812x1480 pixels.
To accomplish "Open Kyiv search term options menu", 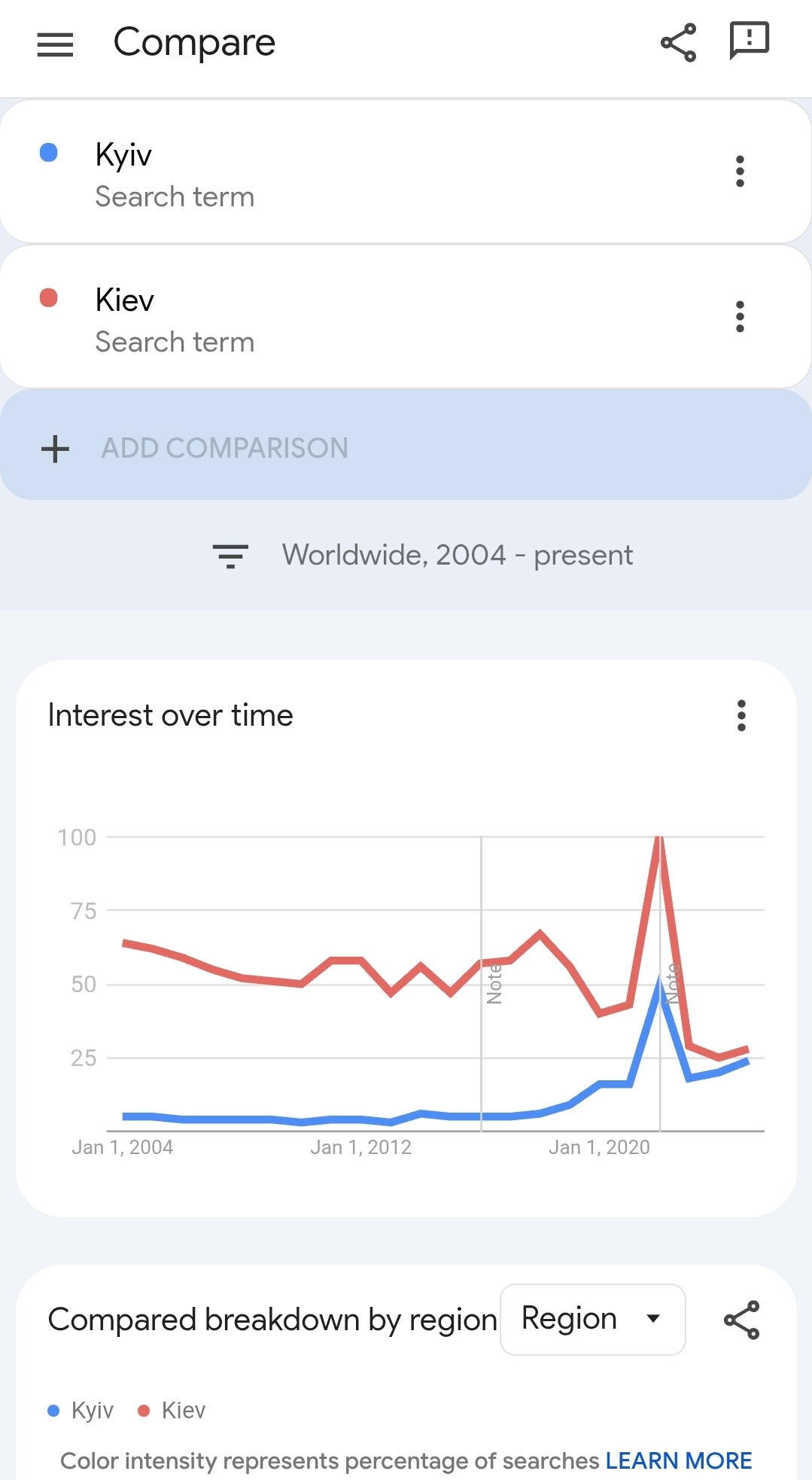I will 740,172.
